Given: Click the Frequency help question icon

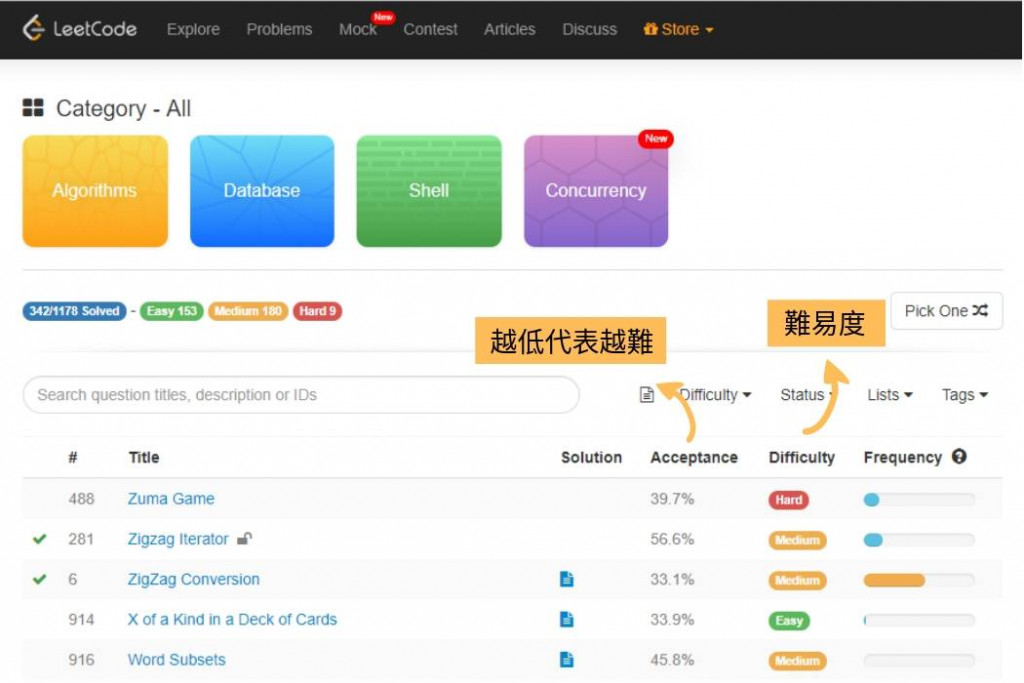Looking at the screenshot, I should click(959, 456).
